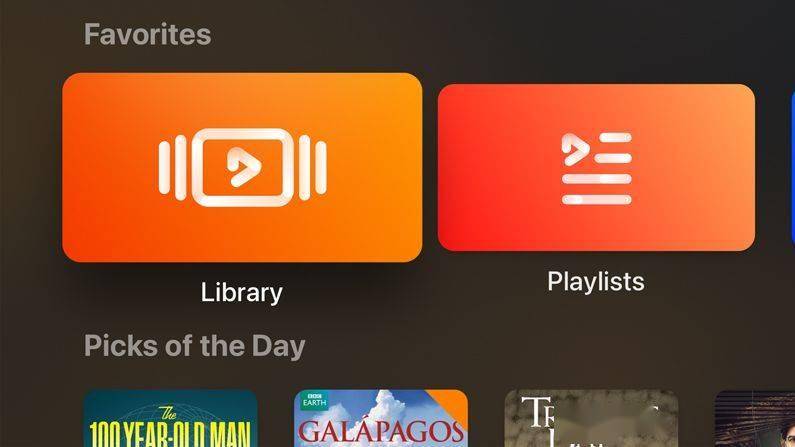Open the red Playlists tile
Viewport: 795px width, 447px height.
596,167
